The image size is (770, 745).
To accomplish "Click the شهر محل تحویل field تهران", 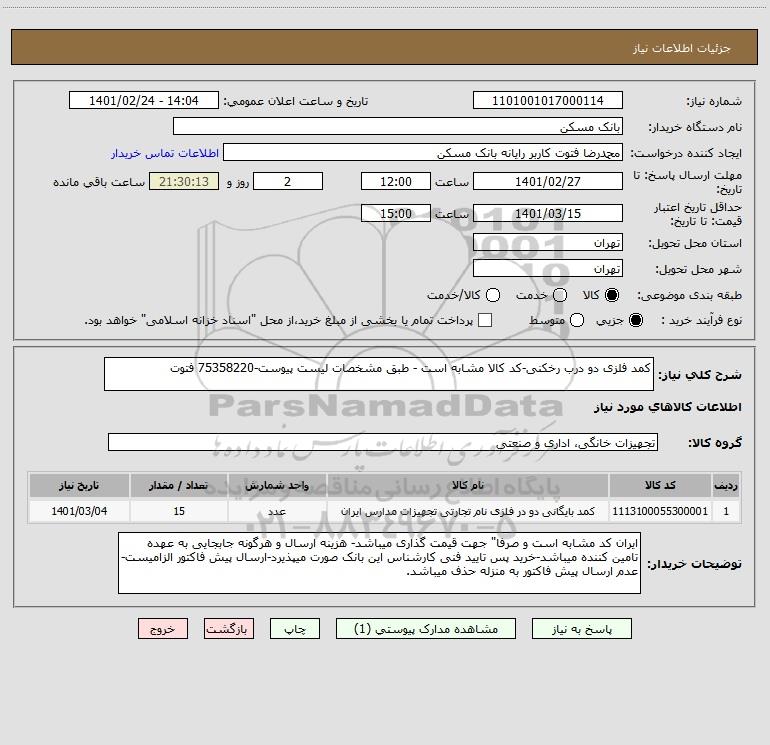I will pyautogui.click(x=548, y=268).
